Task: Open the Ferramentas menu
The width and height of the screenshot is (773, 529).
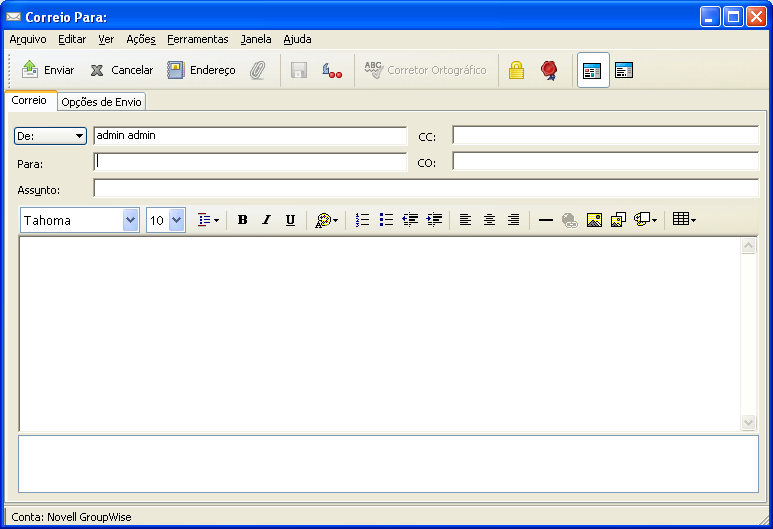Action: click(198, 39)
